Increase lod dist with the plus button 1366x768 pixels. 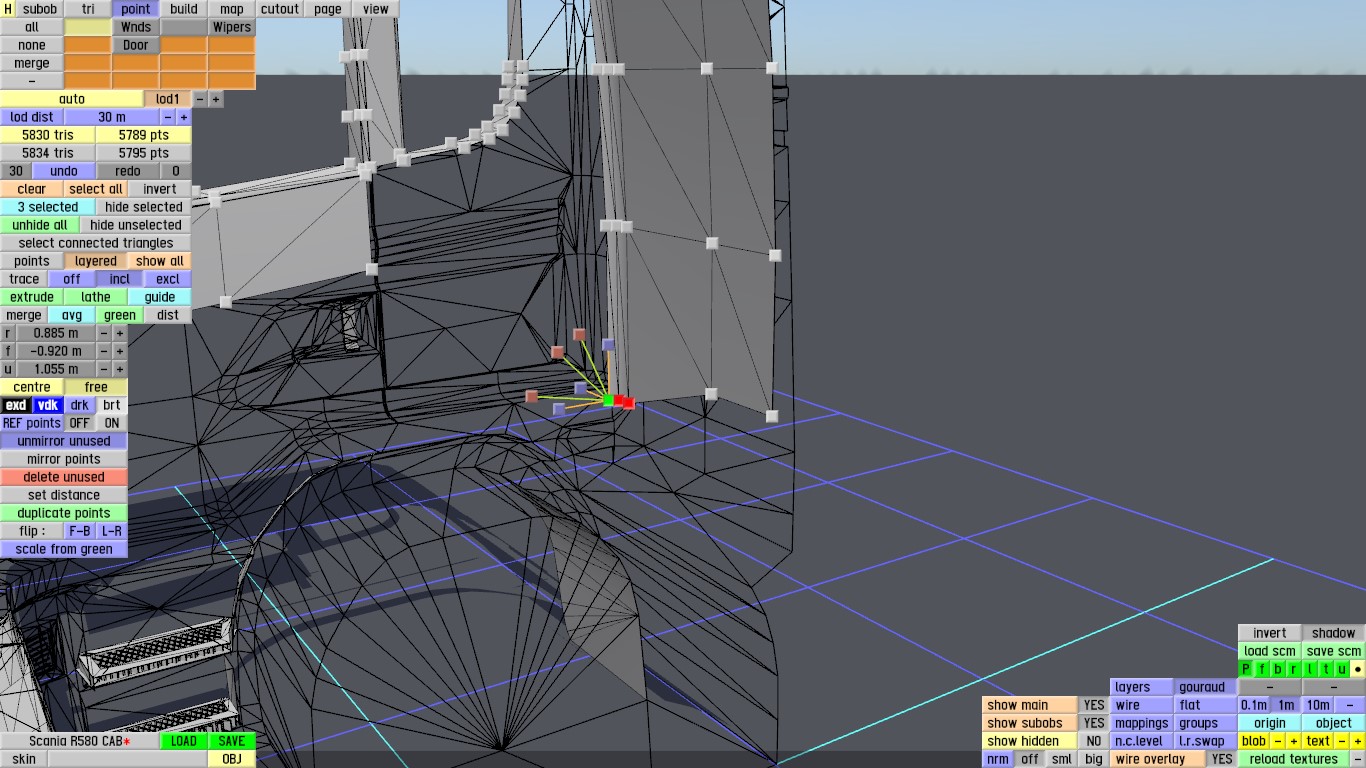click(184, 117)
